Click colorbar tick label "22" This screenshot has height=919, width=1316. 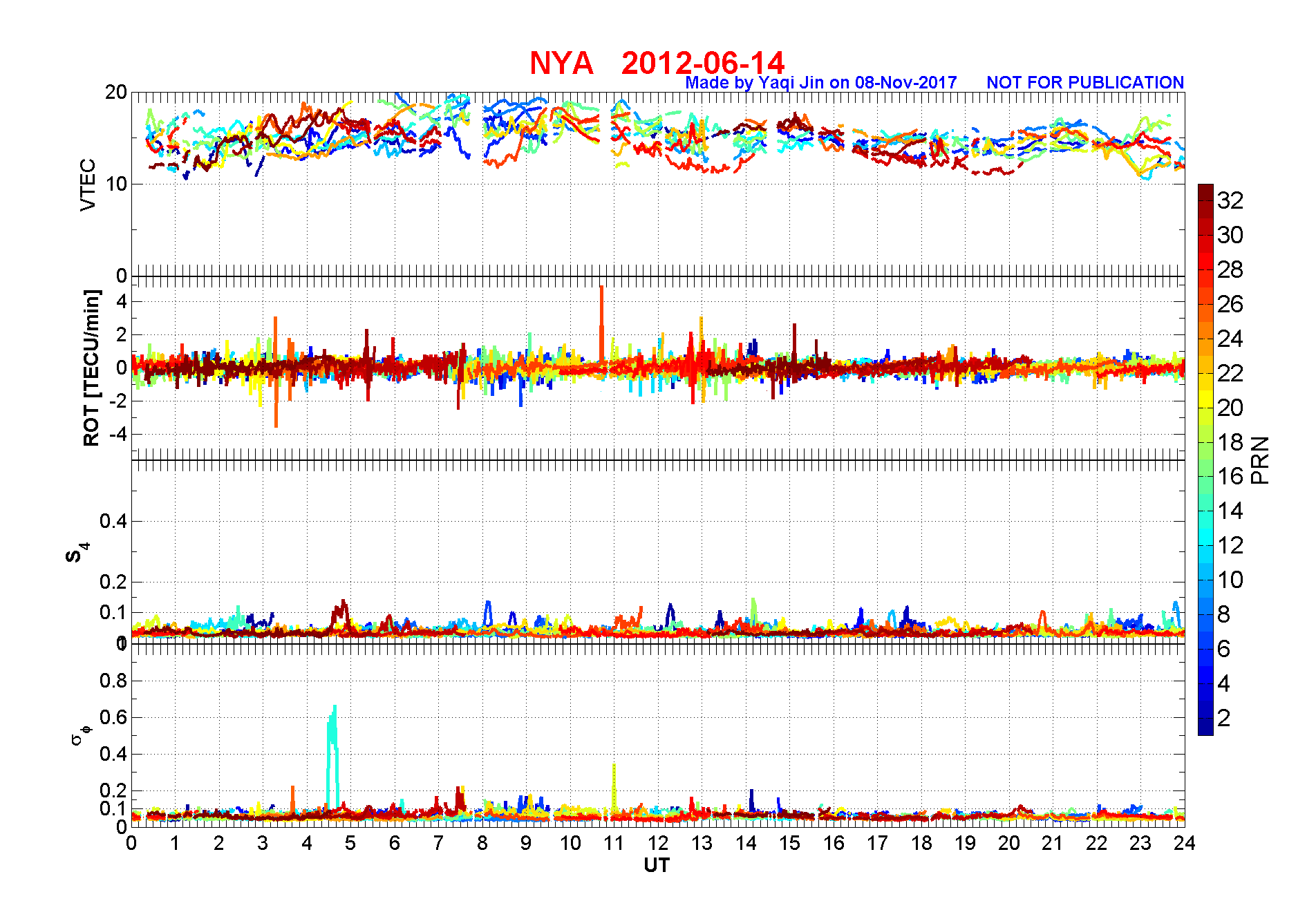(1230, 373)
